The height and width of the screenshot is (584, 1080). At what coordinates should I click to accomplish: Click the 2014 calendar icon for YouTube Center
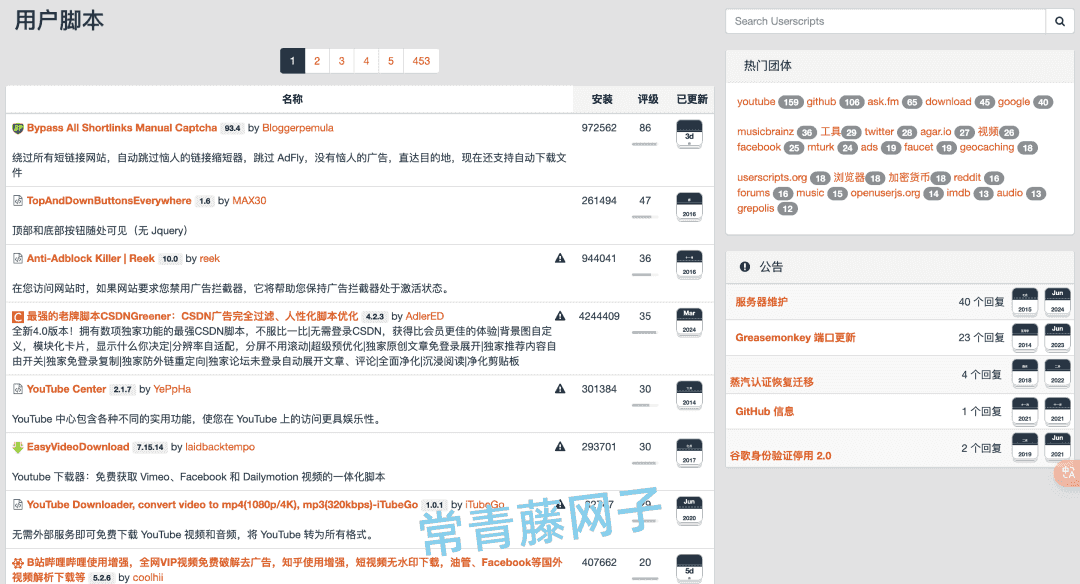tap(689, 395)
